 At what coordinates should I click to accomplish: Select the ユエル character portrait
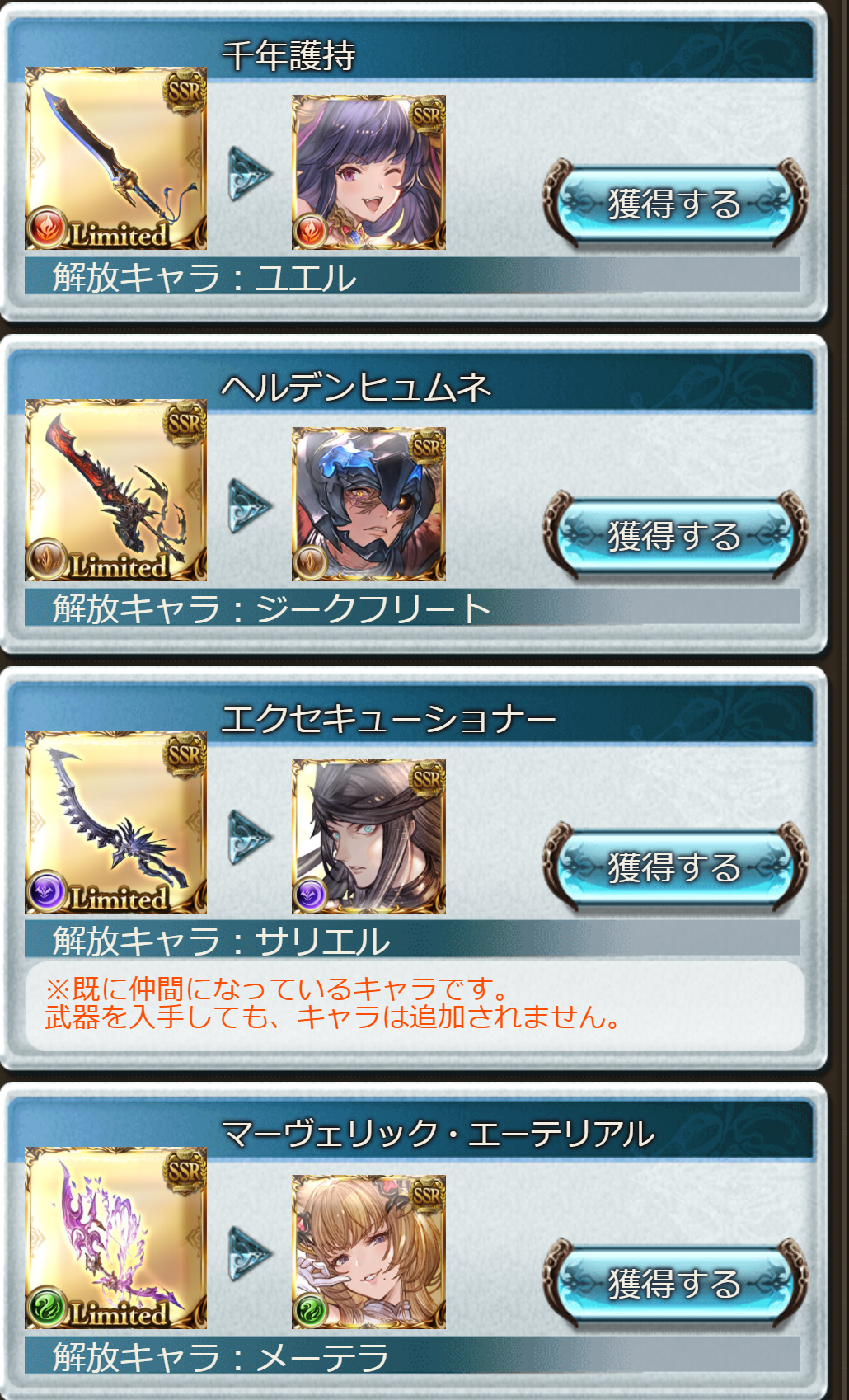point(368,172)
